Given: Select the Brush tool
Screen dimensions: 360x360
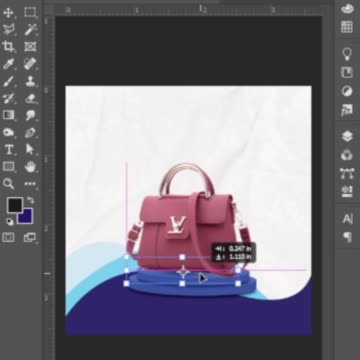Looking at the screenshot, I should coord(8,81).
